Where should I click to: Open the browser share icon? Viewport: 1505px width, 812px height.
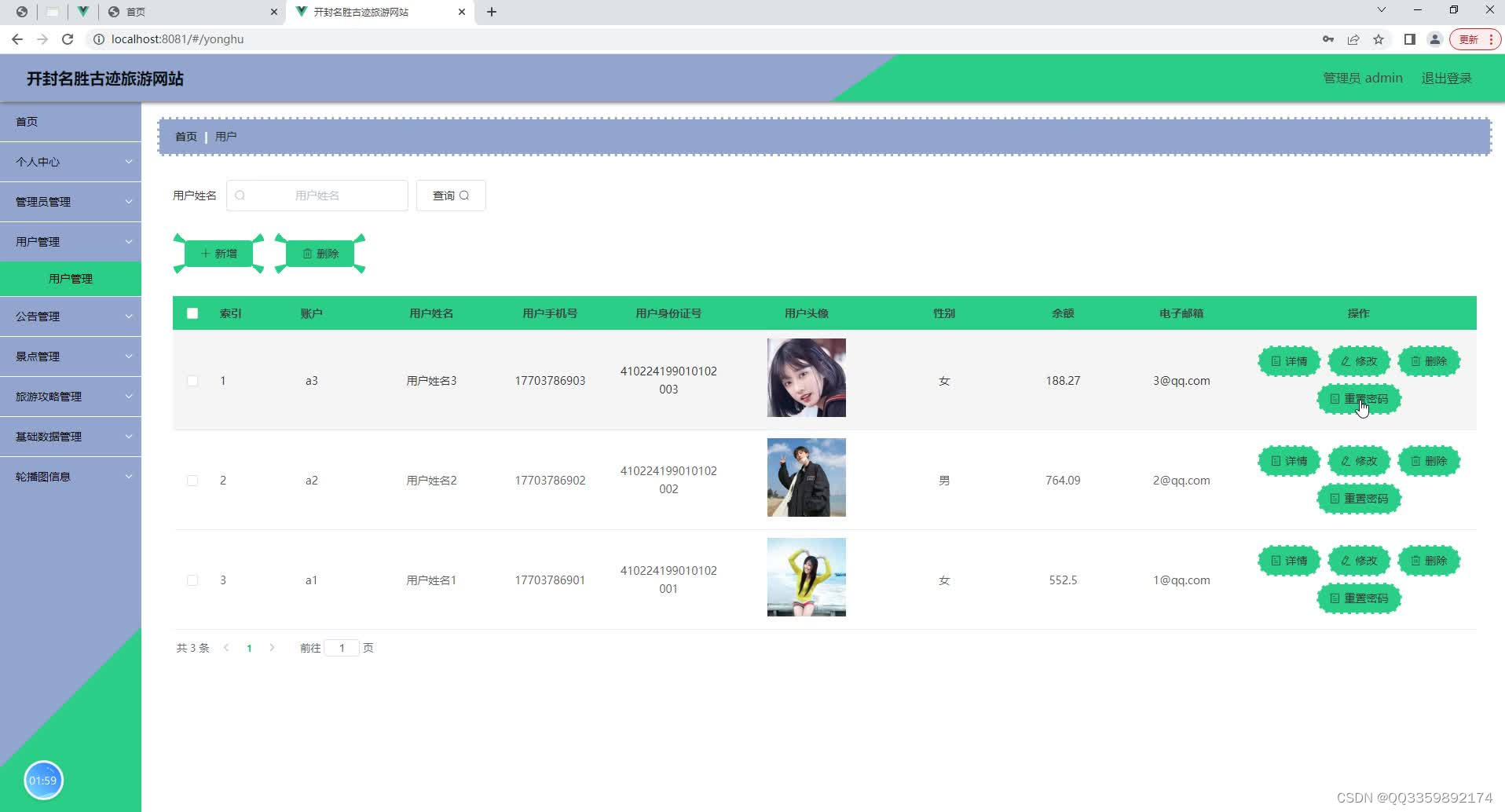[1353, 39]
